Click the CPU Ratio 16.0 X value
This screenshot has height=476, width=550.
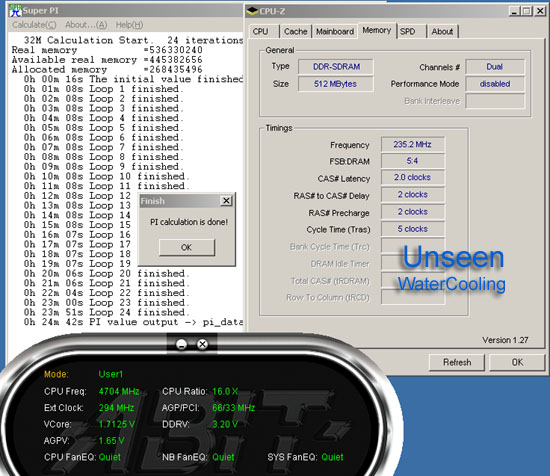click(x=225, y=391)
